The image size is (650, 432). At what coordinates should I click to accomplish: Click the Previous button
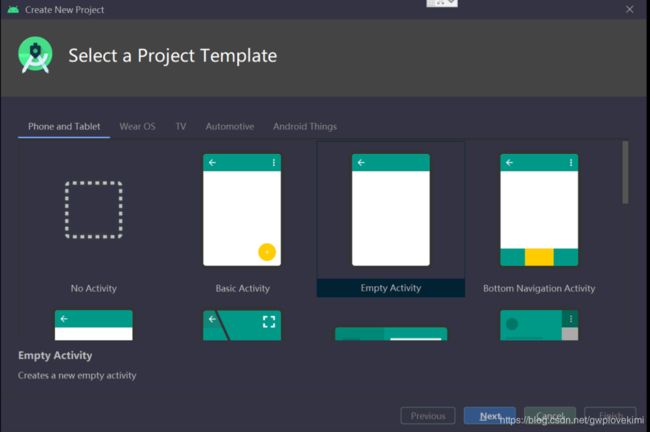point(428,415)
